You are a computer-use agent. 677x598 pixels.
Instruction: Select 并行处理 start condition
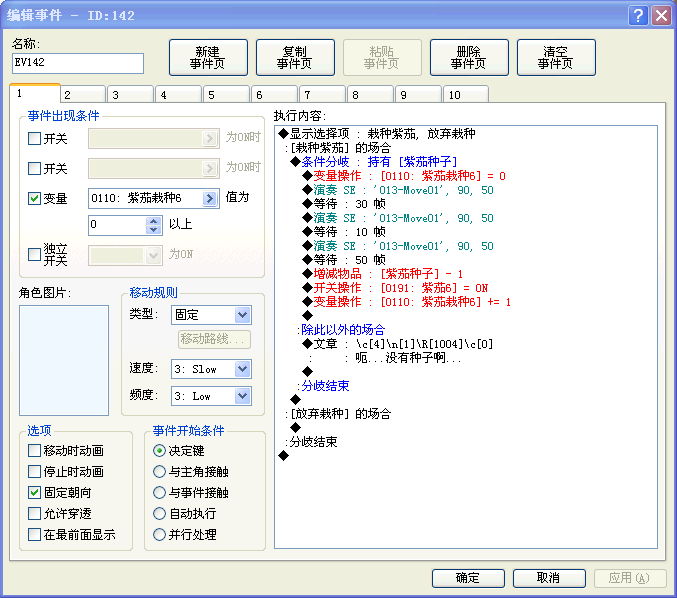point(159,535)
